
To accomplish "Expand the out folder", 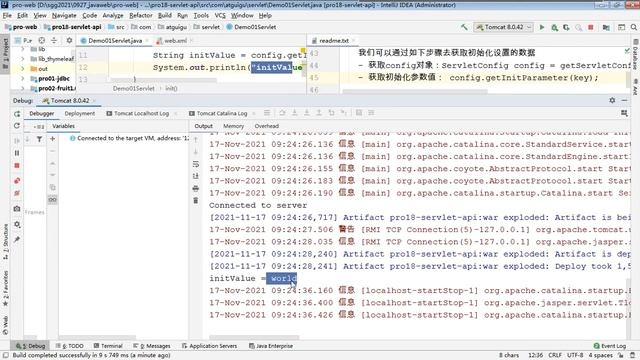I will 22,69.
